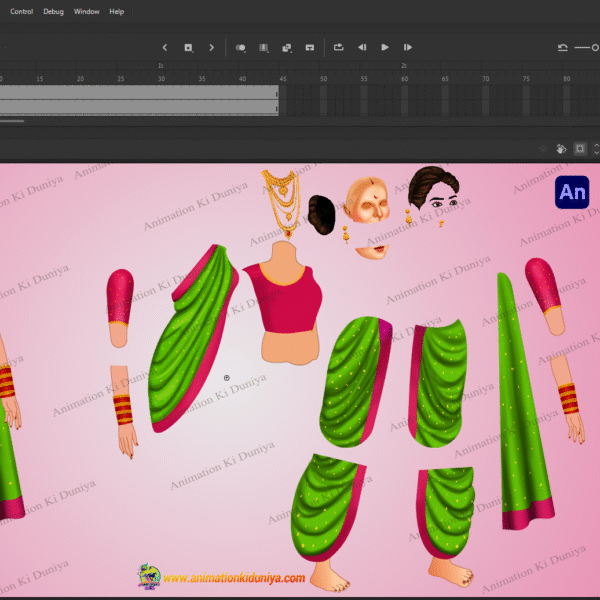Enable Edit Multiple Frames
The width and height of the screenshot is (600, 600).
coord(264,47)
